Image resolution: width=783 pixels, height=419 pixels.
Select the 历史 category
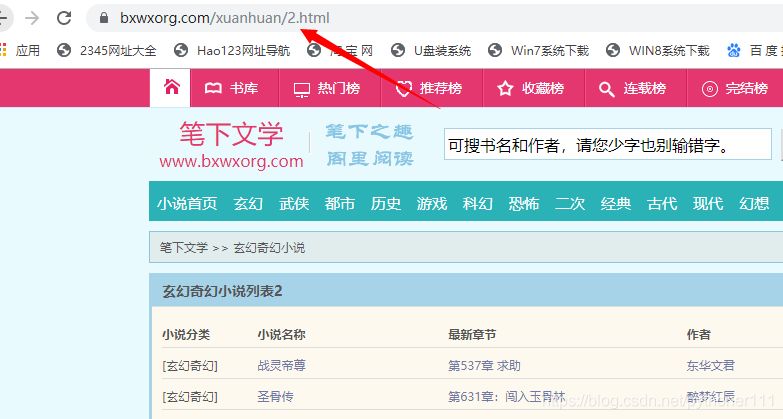[386, 204]
